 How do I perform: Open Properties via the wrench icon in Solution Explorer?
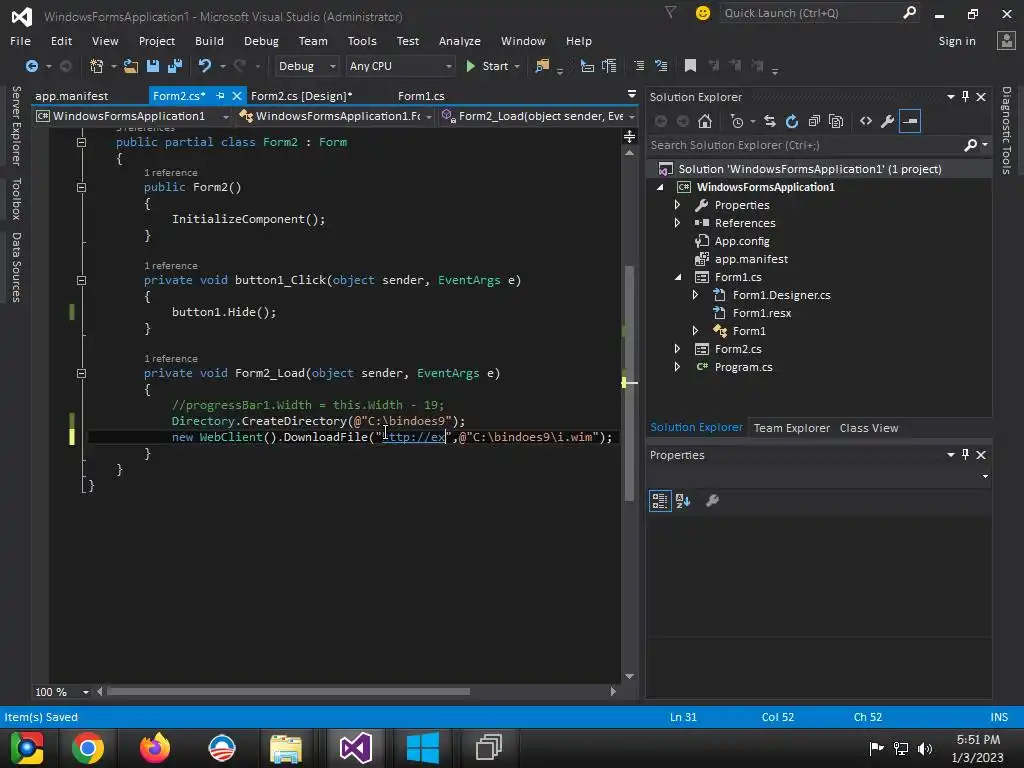point(888,121)
